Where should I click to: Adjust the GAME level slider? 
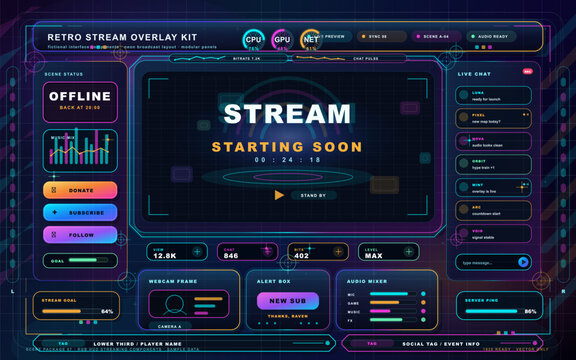point(393,302)
